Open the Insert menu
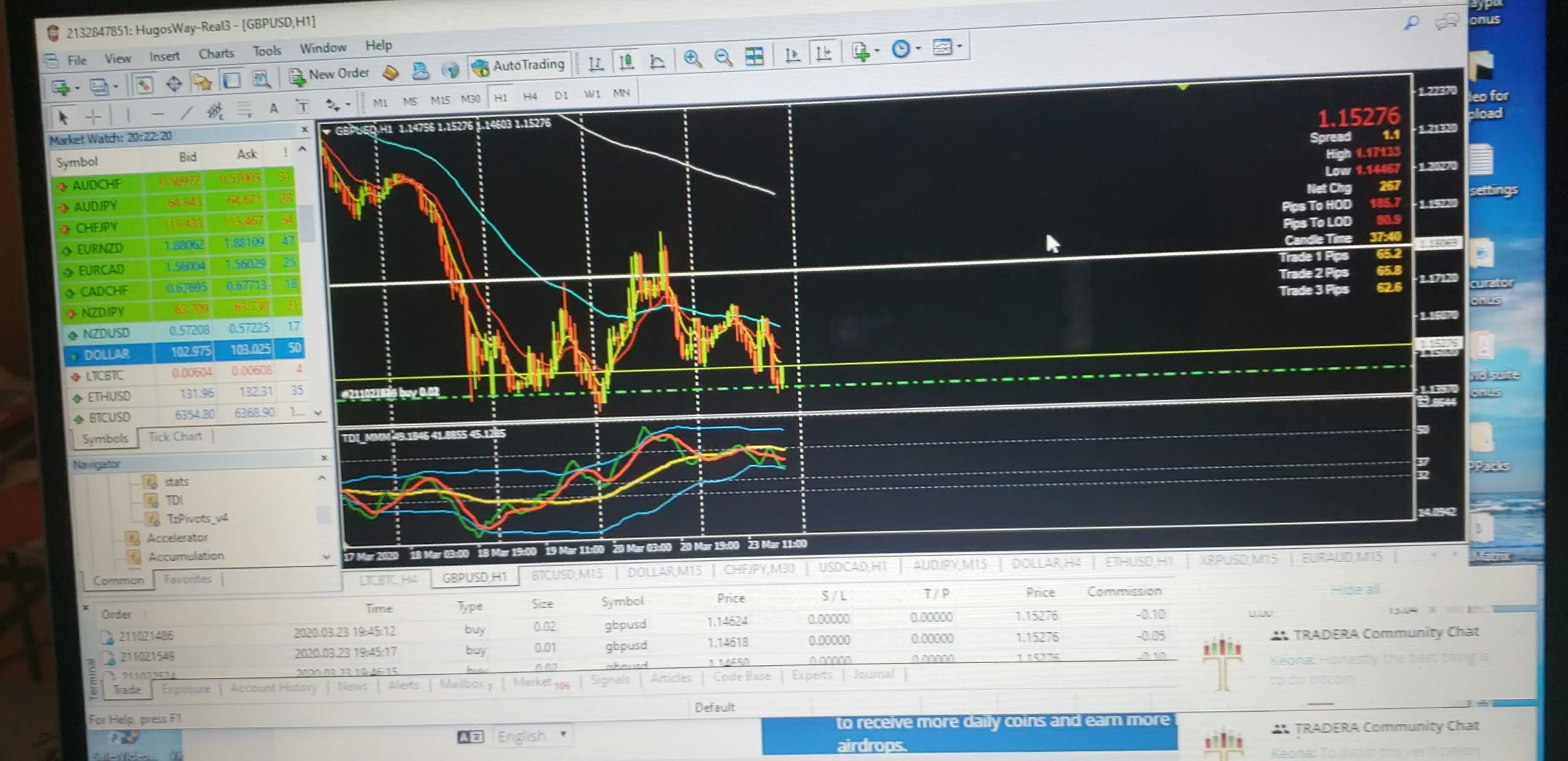 164,56
